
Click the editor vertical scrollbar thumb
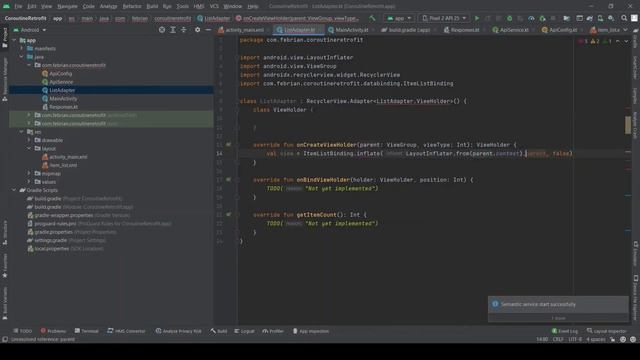[628, 125]
